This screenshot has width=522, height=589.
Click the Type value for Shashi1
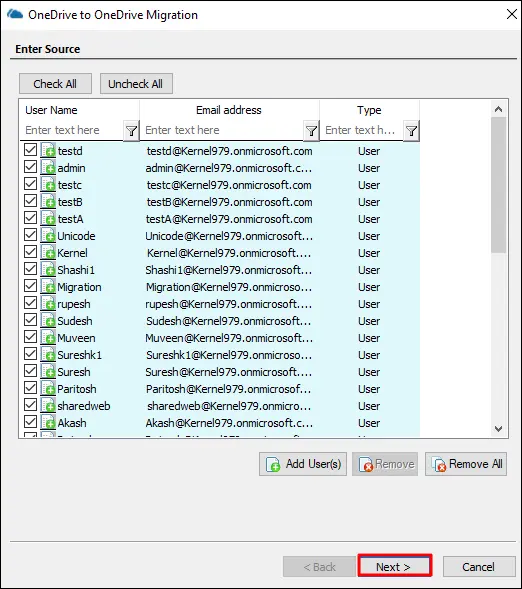(369, 270)
